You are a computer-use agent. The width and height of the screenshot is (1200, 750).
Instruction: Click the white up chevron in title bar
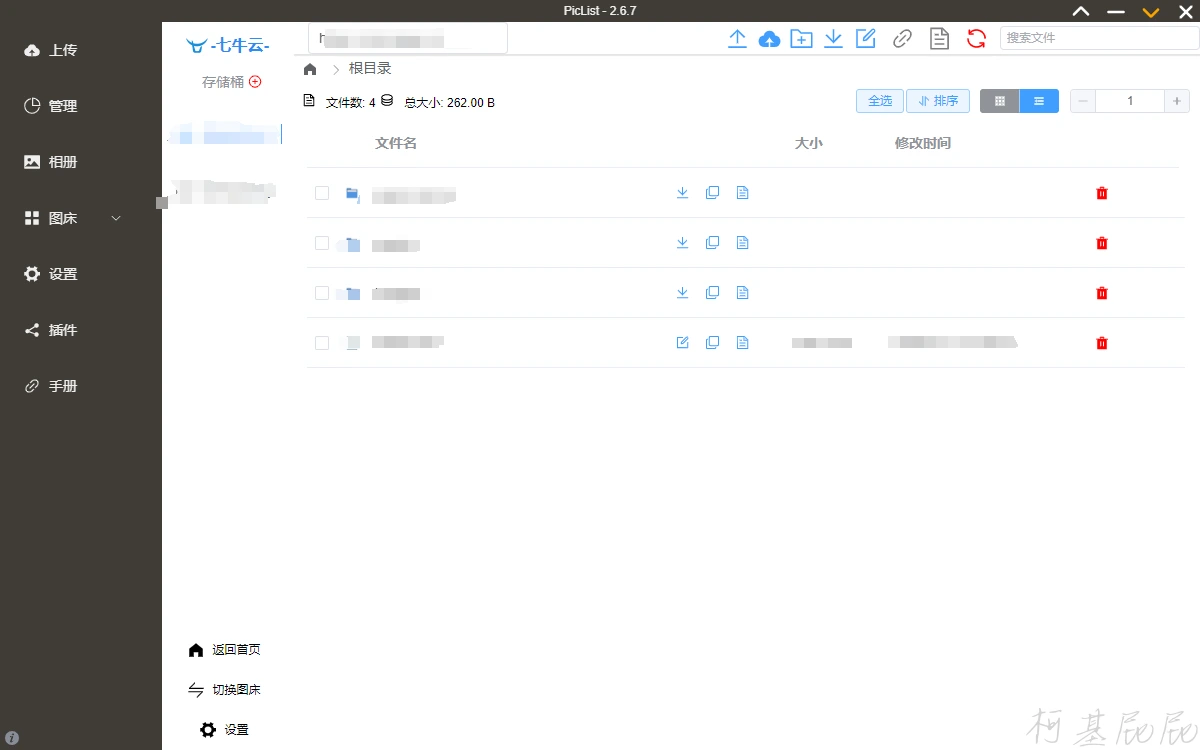[1081, 12]
